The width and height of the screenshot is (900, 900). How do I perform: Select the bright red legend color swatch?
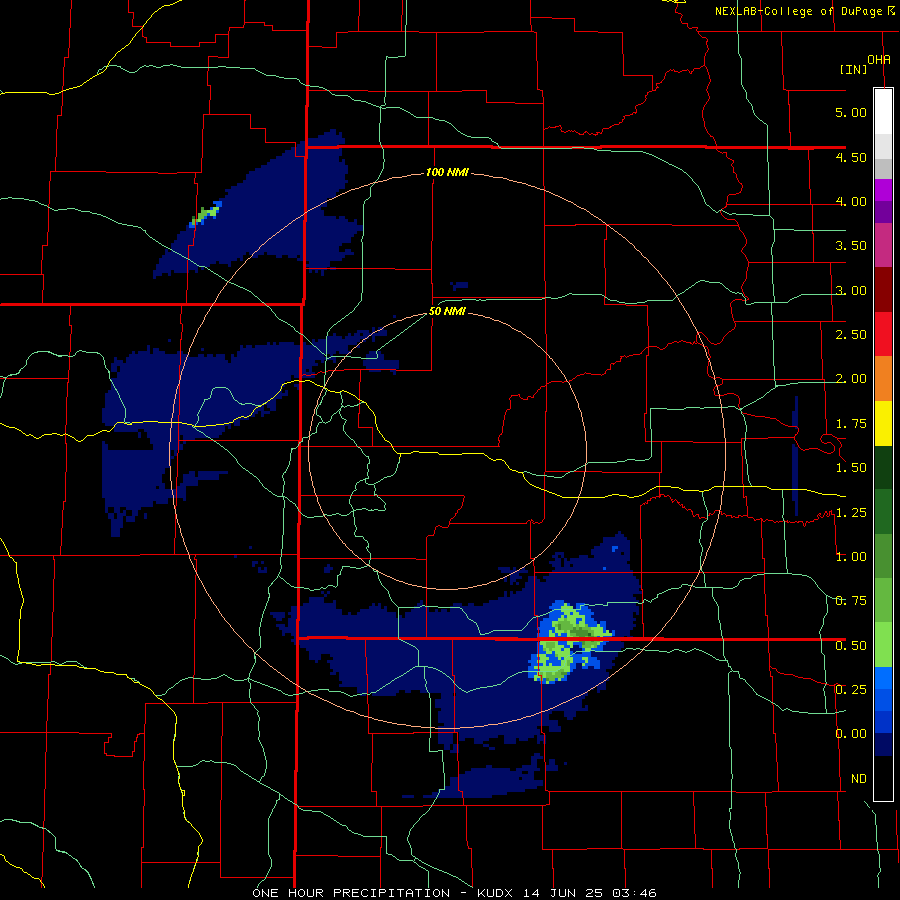click(883, 334)
